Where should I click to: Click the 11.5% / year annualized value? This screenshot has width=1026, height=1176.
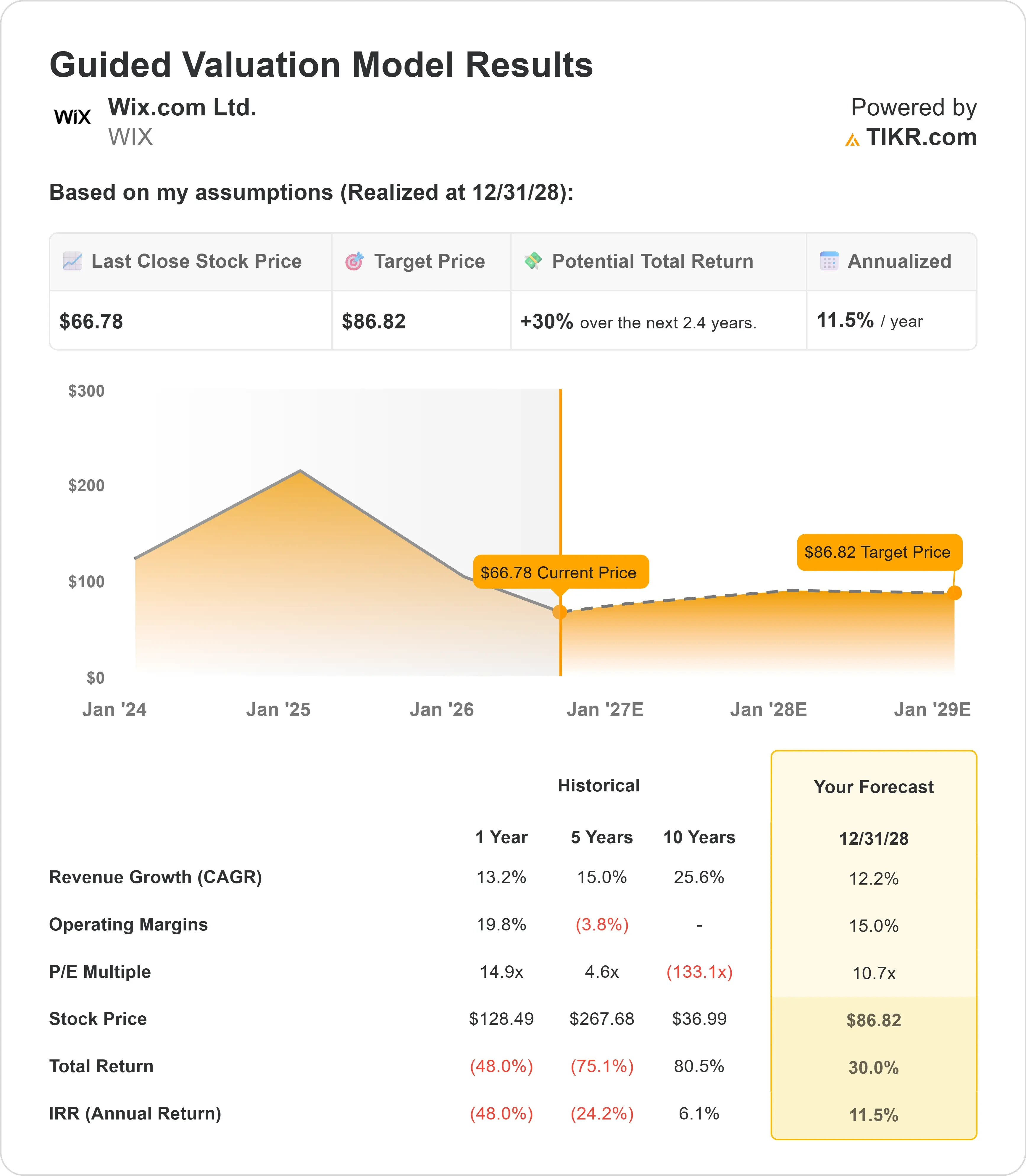[870, 321]
